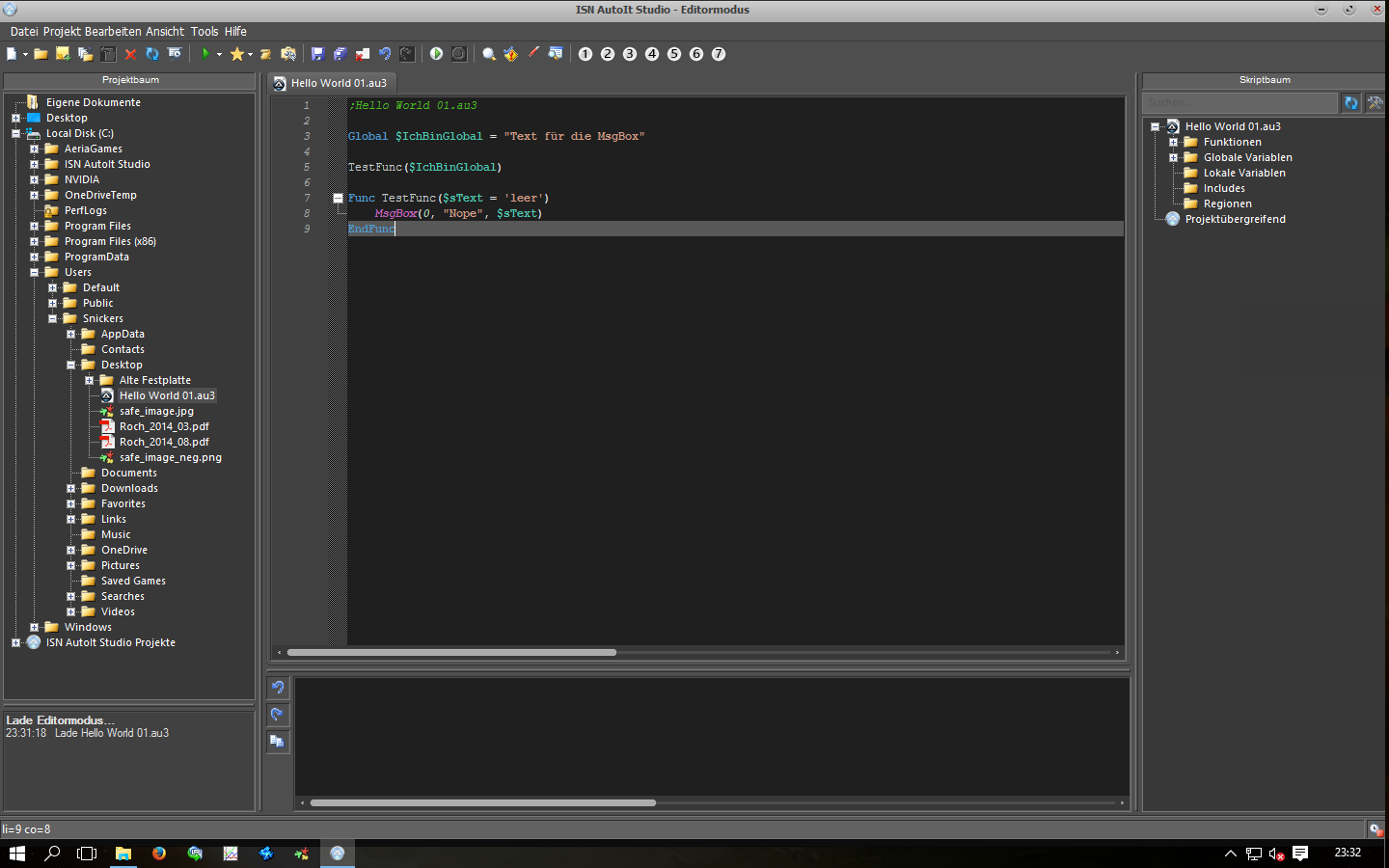The image size is (1389, 868).
Task: Click the magnifier search icon in toolbar
Action: (489, 54)
